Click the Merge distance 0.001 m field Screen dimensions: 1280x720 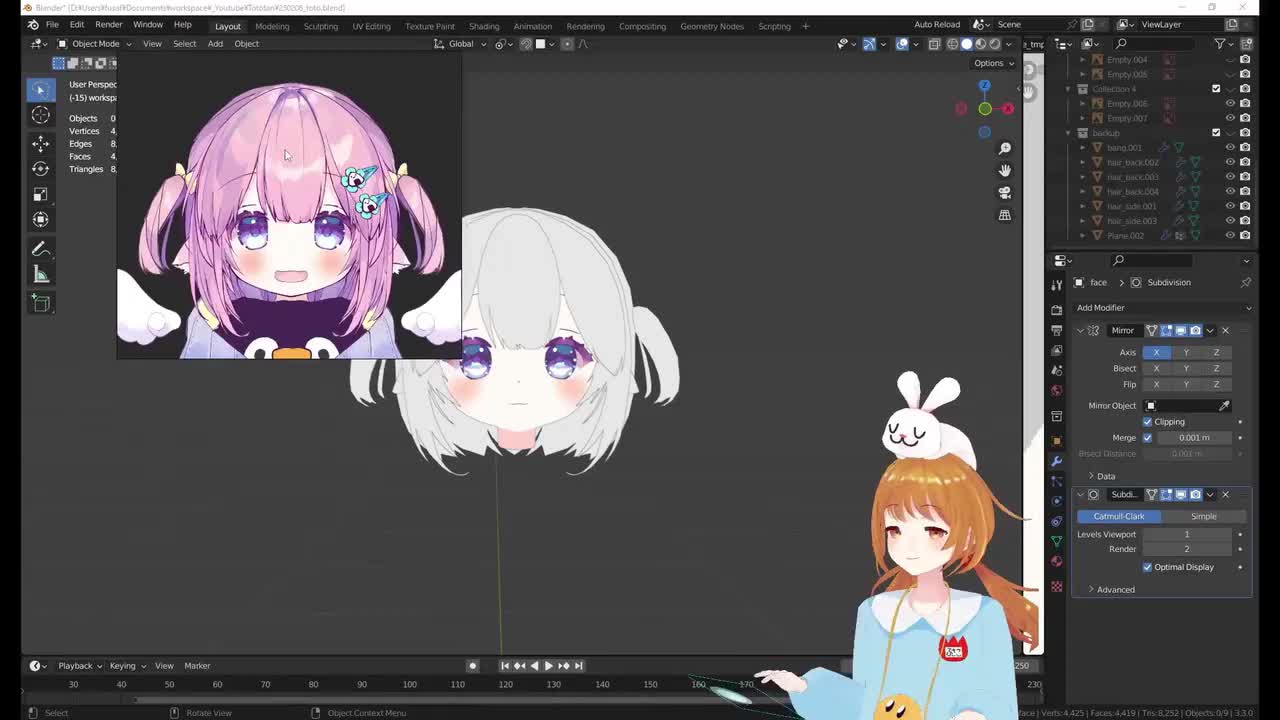point(1194,437)
